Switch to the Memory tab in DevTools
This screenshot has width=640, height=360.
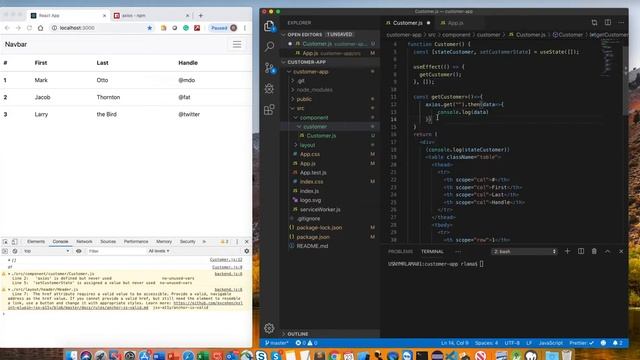tap(164, 242)
